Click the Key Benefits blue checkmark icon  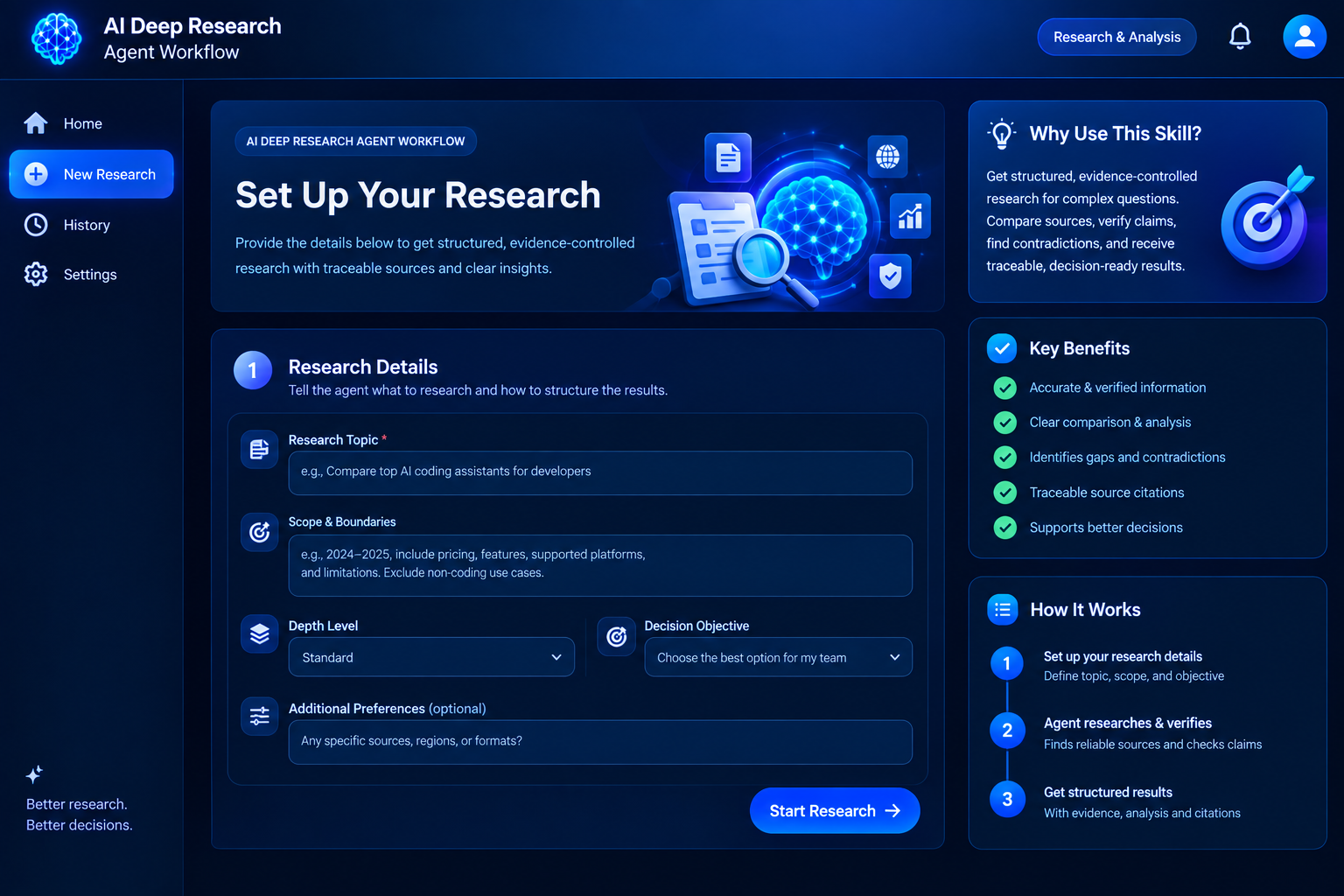1002,348
